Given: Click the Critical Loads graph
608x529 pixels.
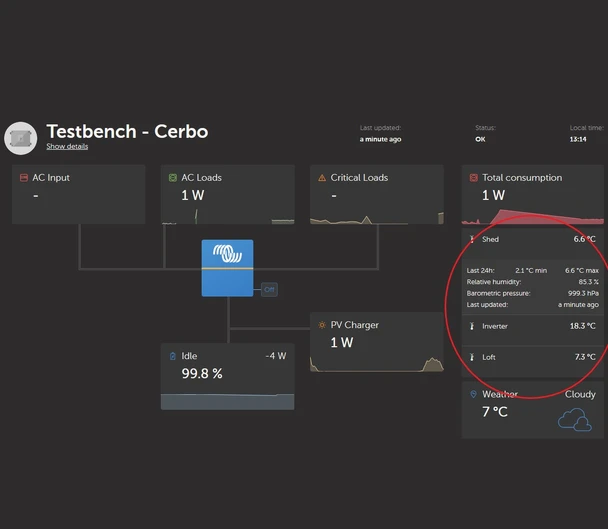Looking at the screenshot, I should click(377, 218).
